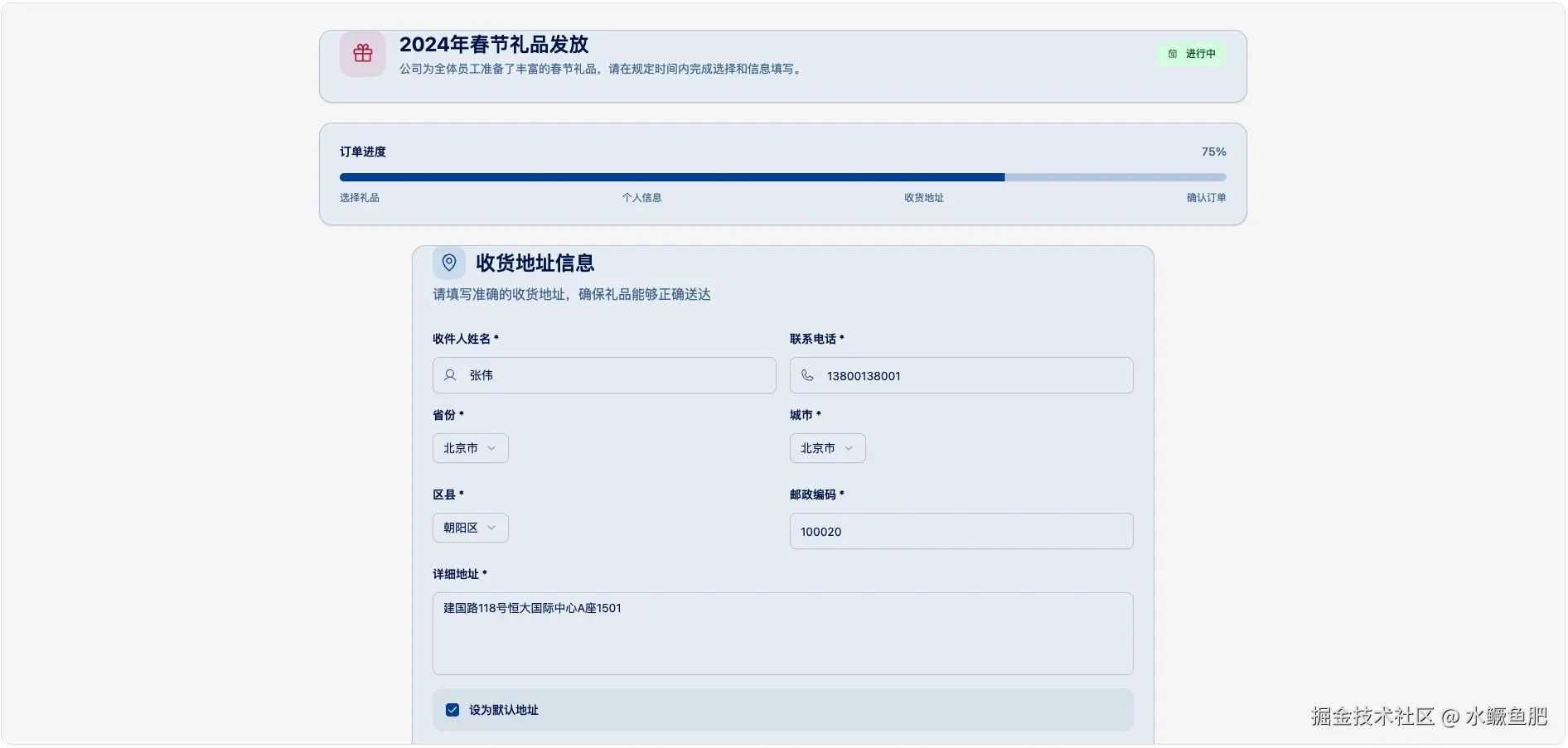Image resolution: width=1568 pixels, height=748 pixels.
Task: Click the user icon in the recipient name field
Action: [x=449, y=375]
